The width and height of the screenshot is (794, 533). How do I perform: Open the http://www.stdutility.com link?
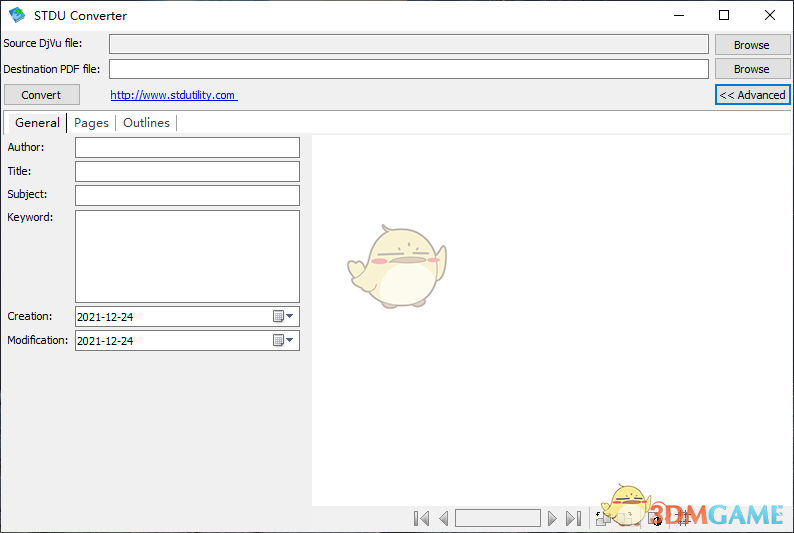(x=173, y=95)
